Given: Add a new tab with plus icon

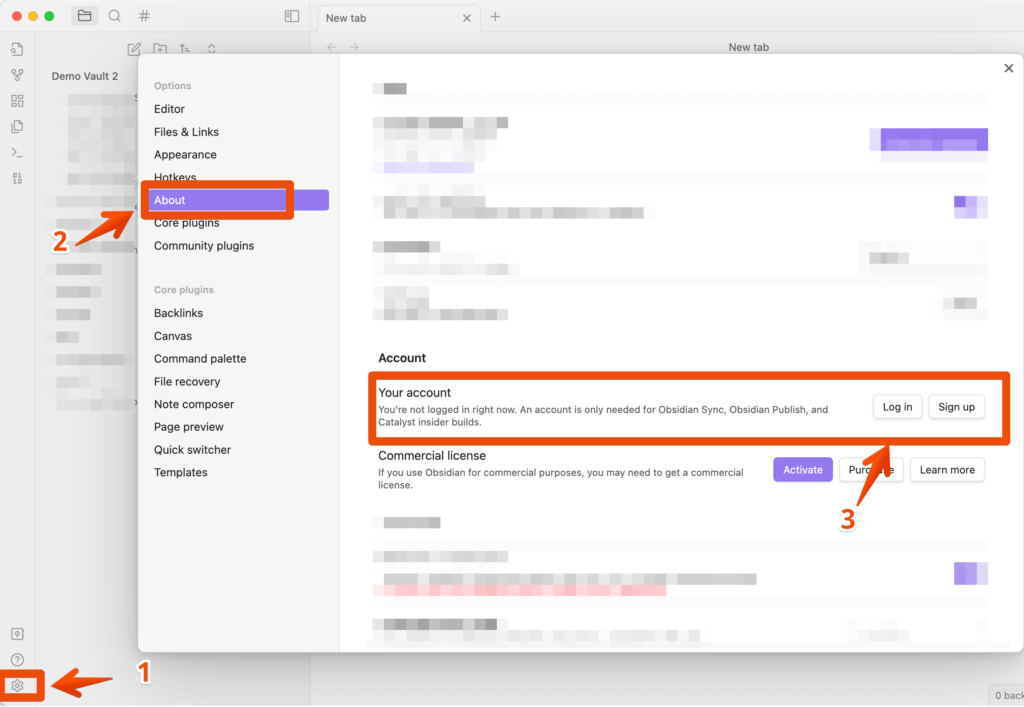Looking at the screenshot, I should 495,17.
